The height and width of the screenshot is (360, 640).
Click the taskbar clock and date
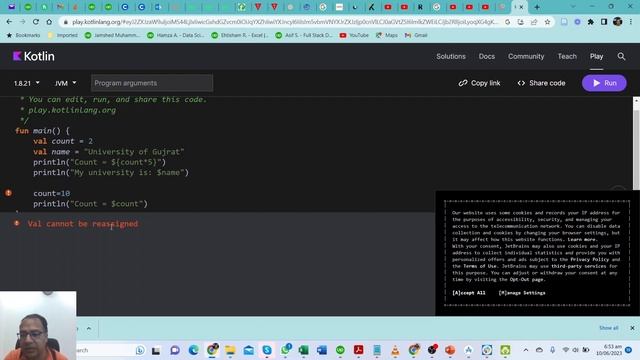(609, 350)
